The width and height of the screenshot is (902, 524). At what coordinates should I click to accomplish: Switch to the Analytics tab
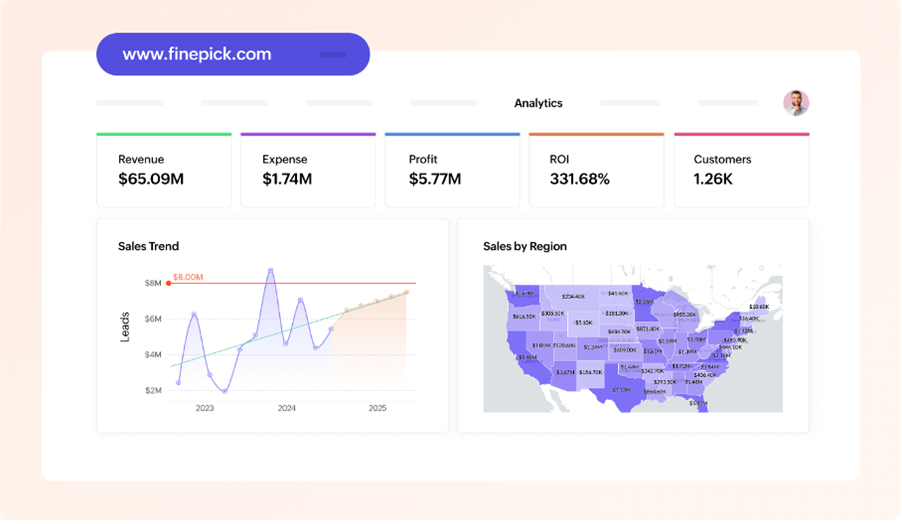[538, 103]
